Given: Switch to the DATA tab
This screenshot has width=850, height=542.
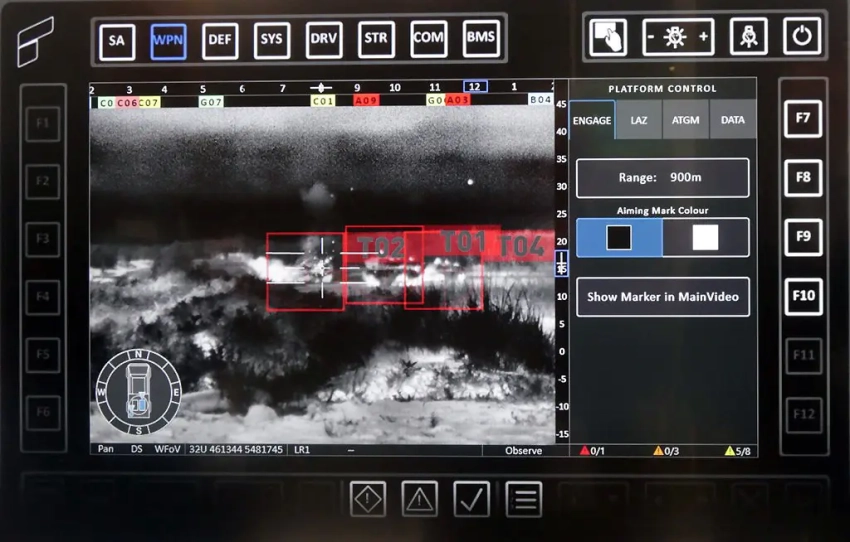Looking at the screenshot, I should point(732,120).
